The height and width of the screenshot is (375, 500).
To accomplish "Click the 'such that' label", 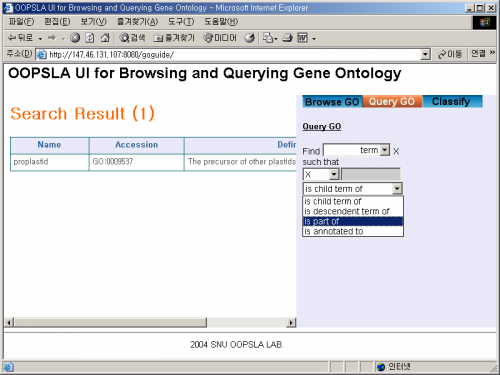I will point(320,162).
